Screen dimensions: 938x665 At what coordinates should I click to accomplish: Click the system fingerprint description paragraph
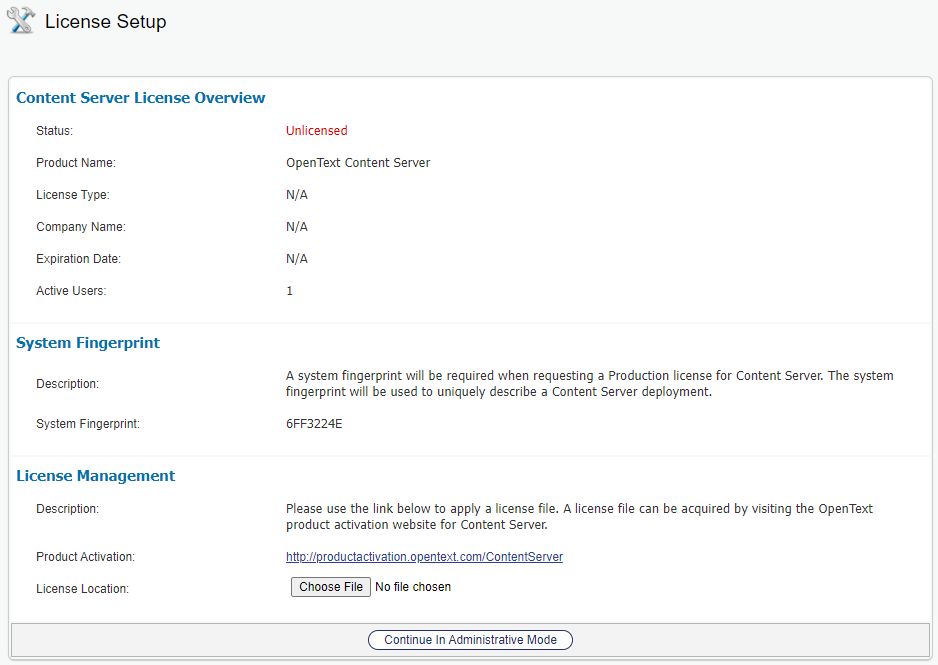tap(589, 384)
